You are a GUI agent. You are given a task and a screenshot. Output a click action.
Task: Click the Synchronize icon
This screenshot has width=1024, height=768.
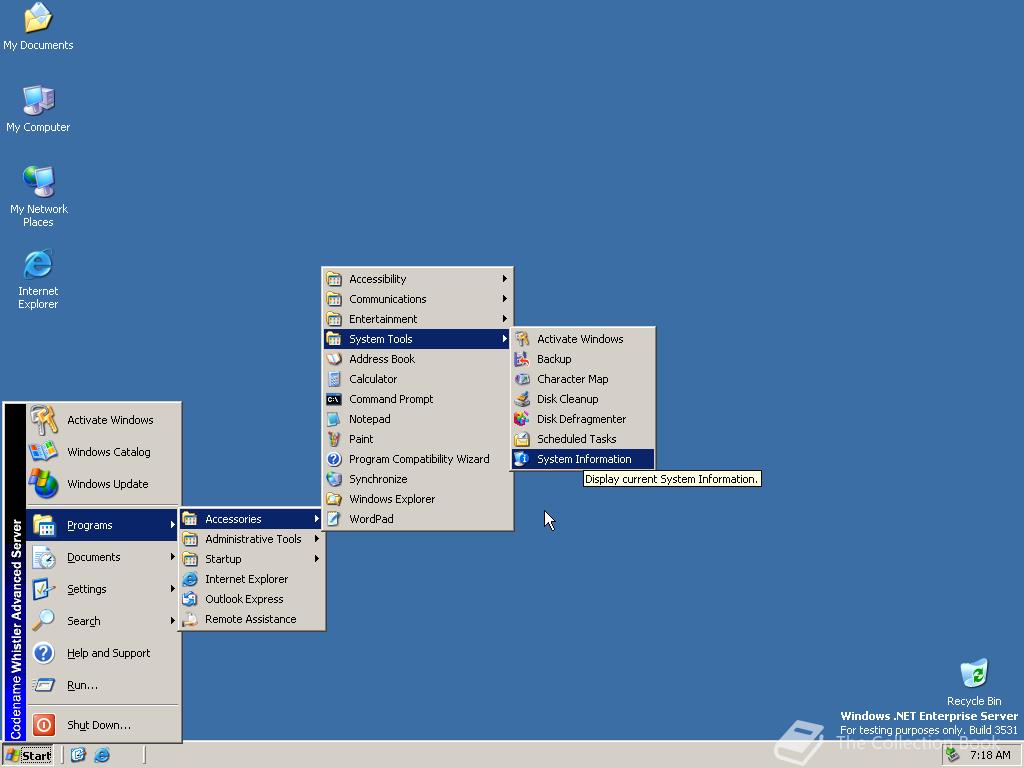pyautogui.click(x=334, y=479)
